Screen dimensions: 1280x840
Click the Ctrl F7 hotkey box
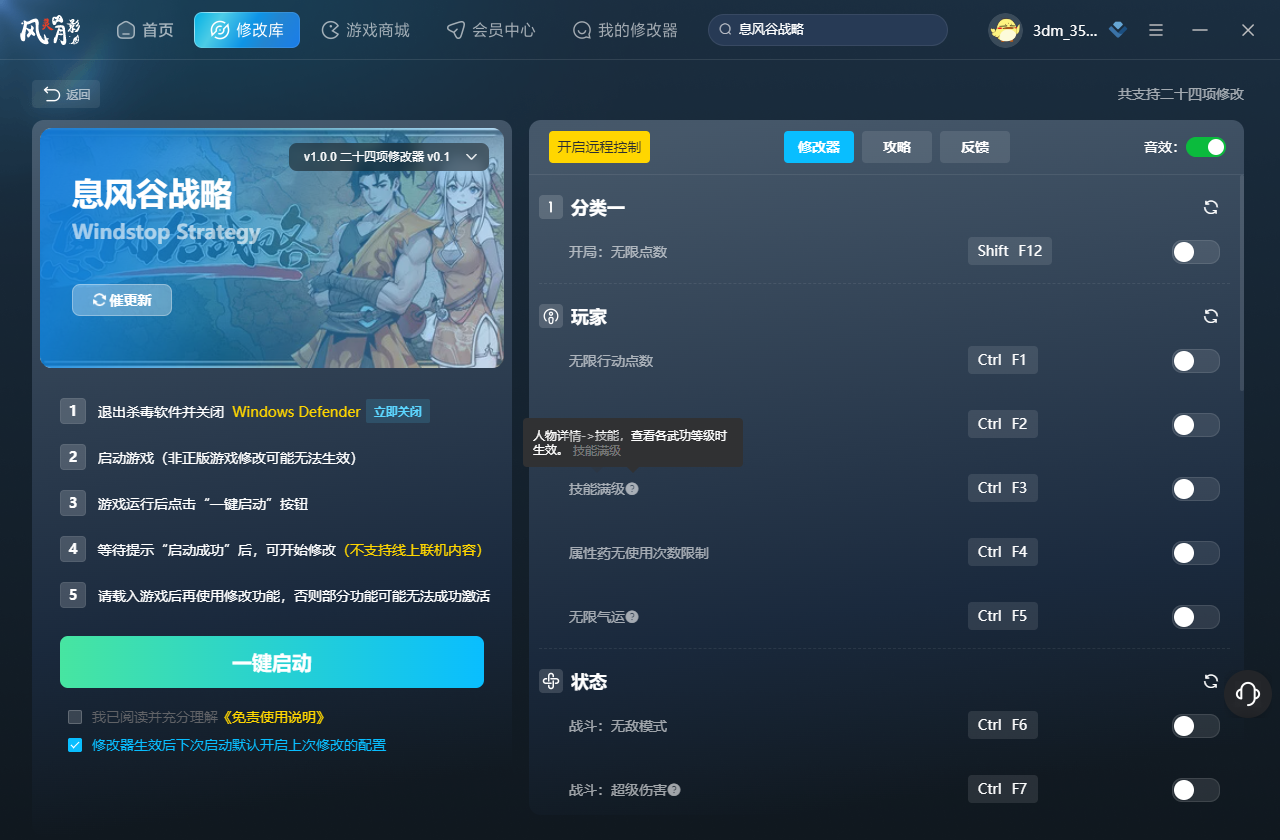(1003, 789)
